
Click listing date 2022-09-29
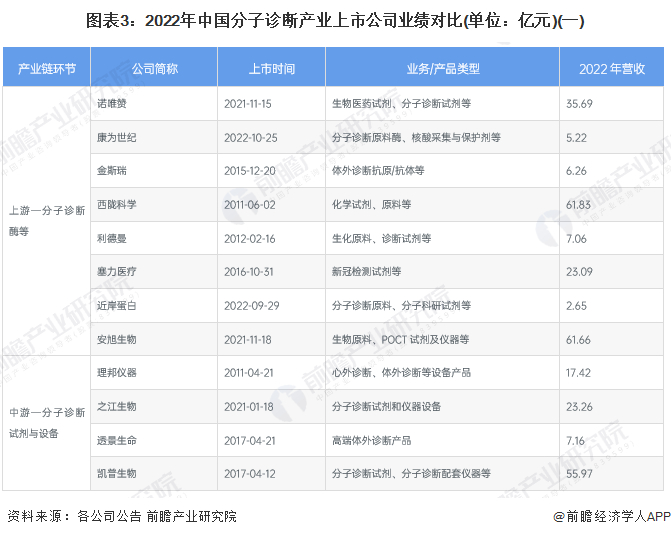252,306
